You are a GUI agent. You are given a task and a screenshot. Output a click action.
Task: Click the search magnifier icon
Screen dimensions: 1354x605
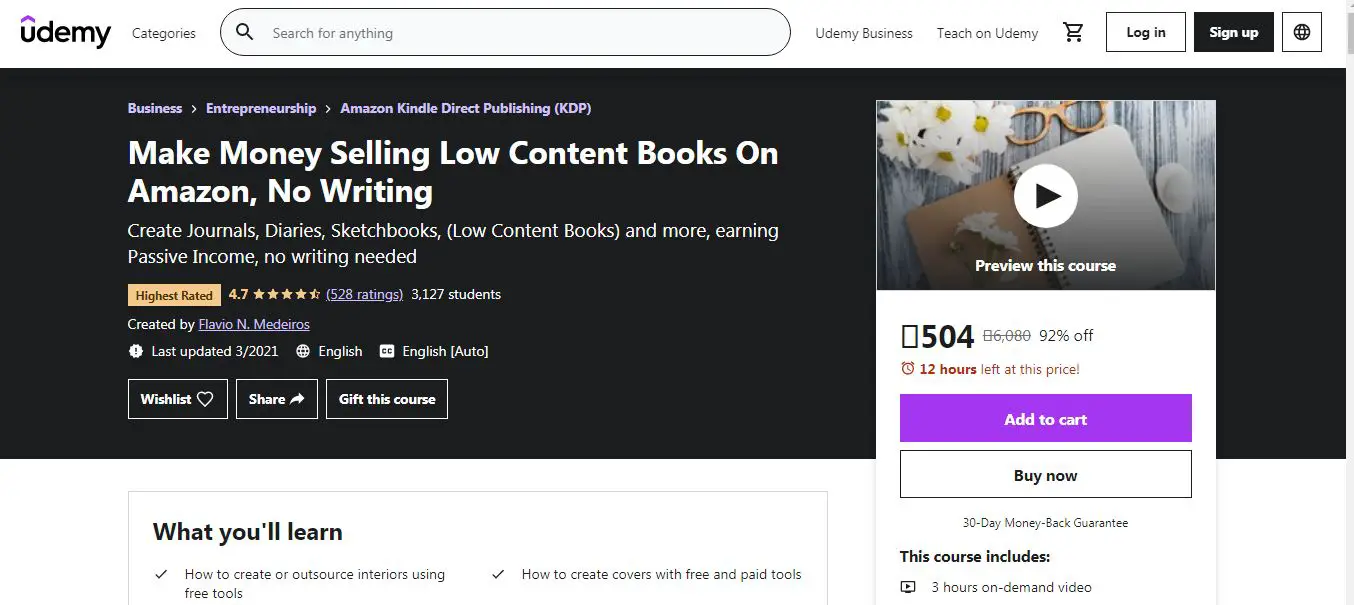(x=245, y=33)
